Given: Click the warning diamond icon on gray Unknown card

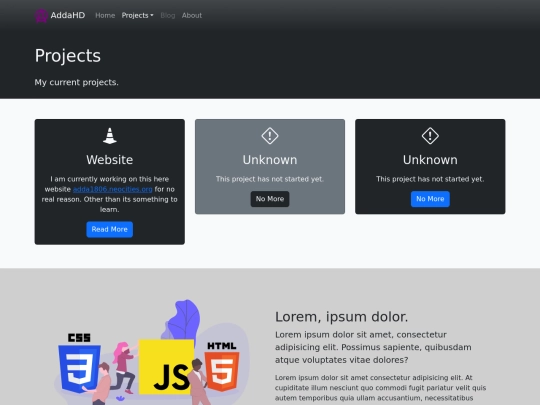Looking at the screenshot, I should (x=270, y=136).
